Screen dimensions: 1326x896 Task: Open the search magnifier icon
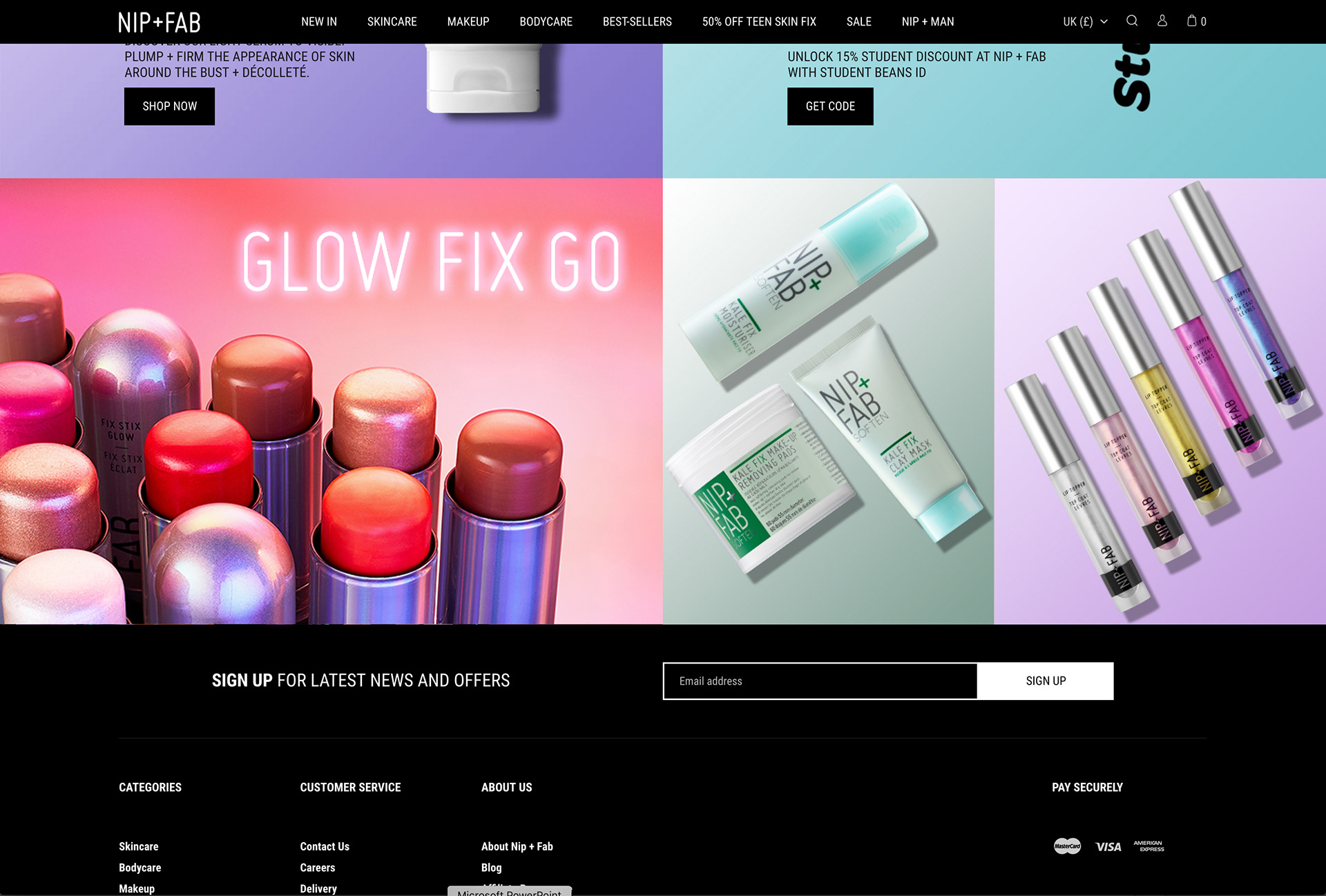[x=1132, y=21]
